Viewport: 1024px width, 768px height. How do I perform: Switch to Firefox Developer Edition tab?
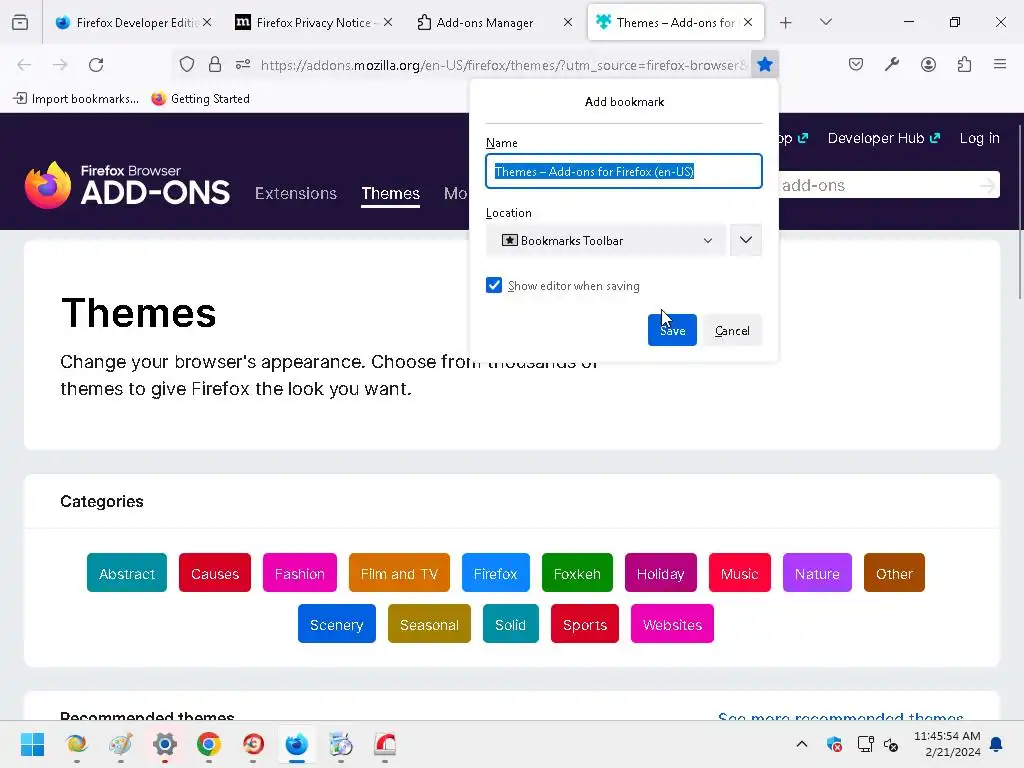point(134,23)
